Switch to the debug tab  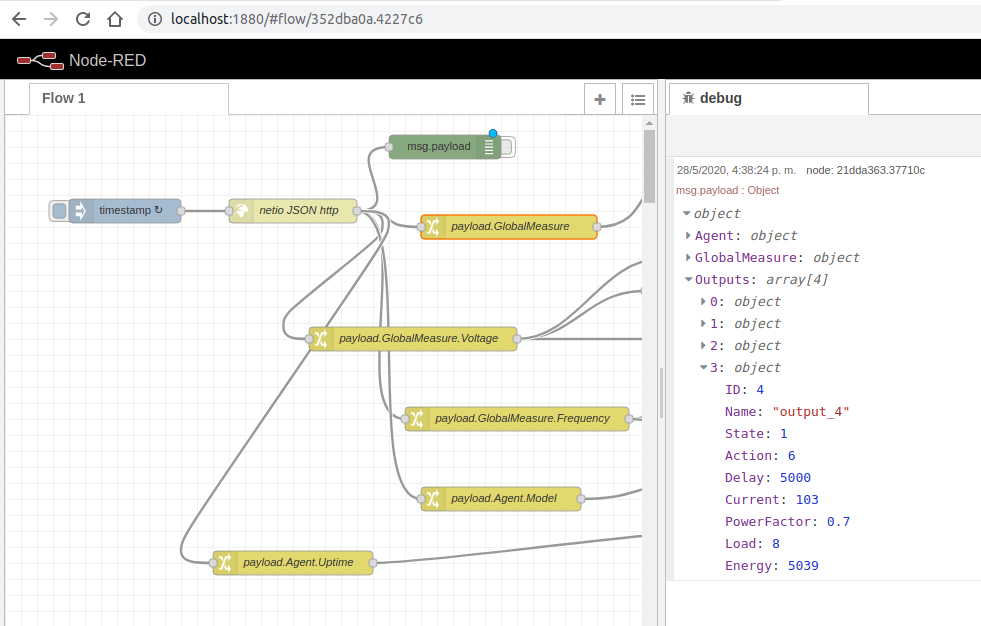coord(720,98)
